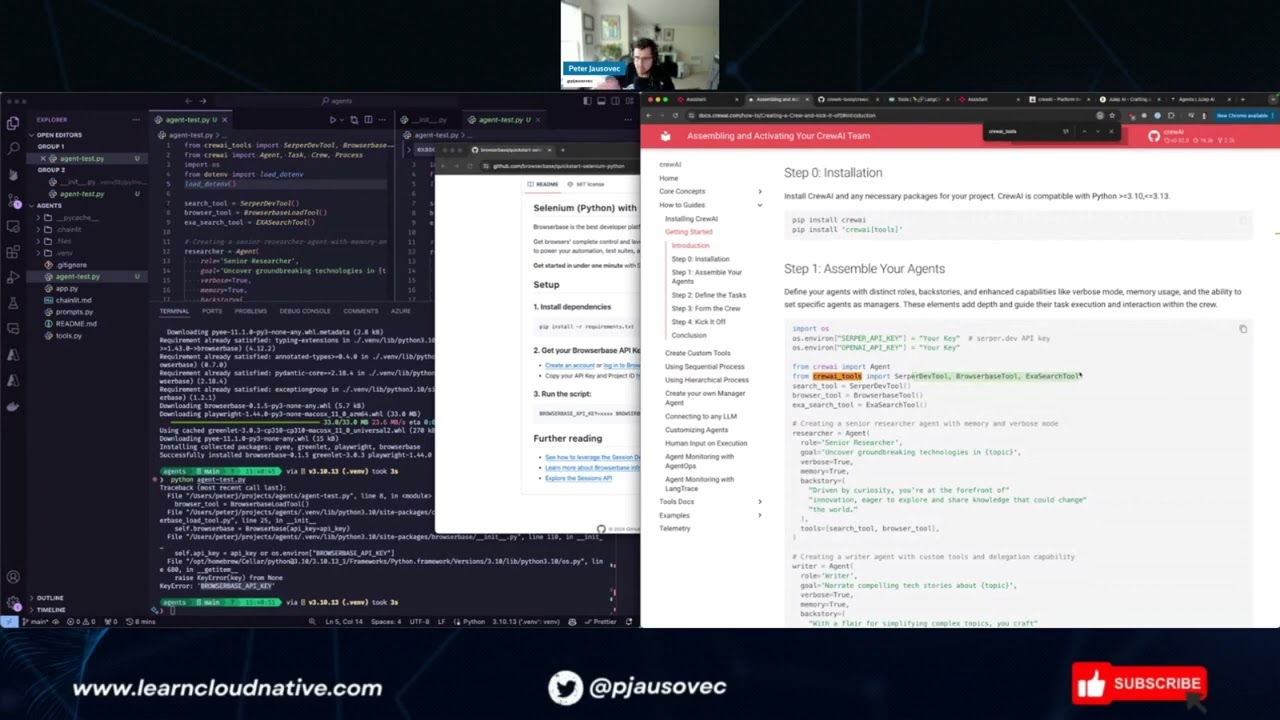Click the remote window icon in status bar
Viewport: 1280px width, 720px height.
click(x=7, y=622)
